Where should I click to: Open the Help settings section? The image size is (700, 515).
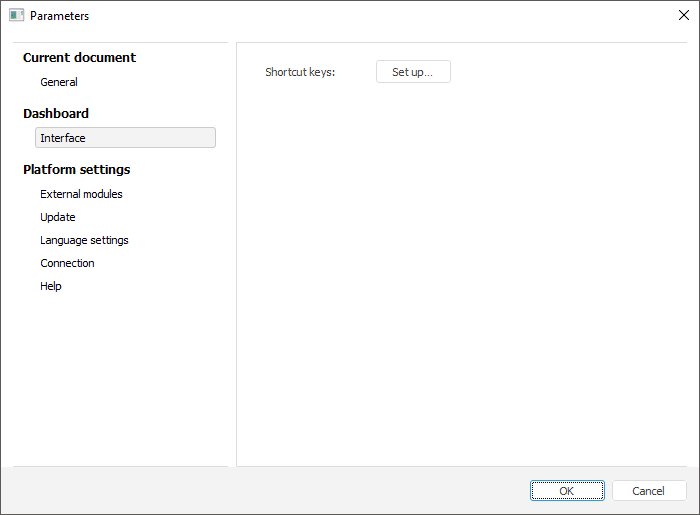(x=51, y=286)
